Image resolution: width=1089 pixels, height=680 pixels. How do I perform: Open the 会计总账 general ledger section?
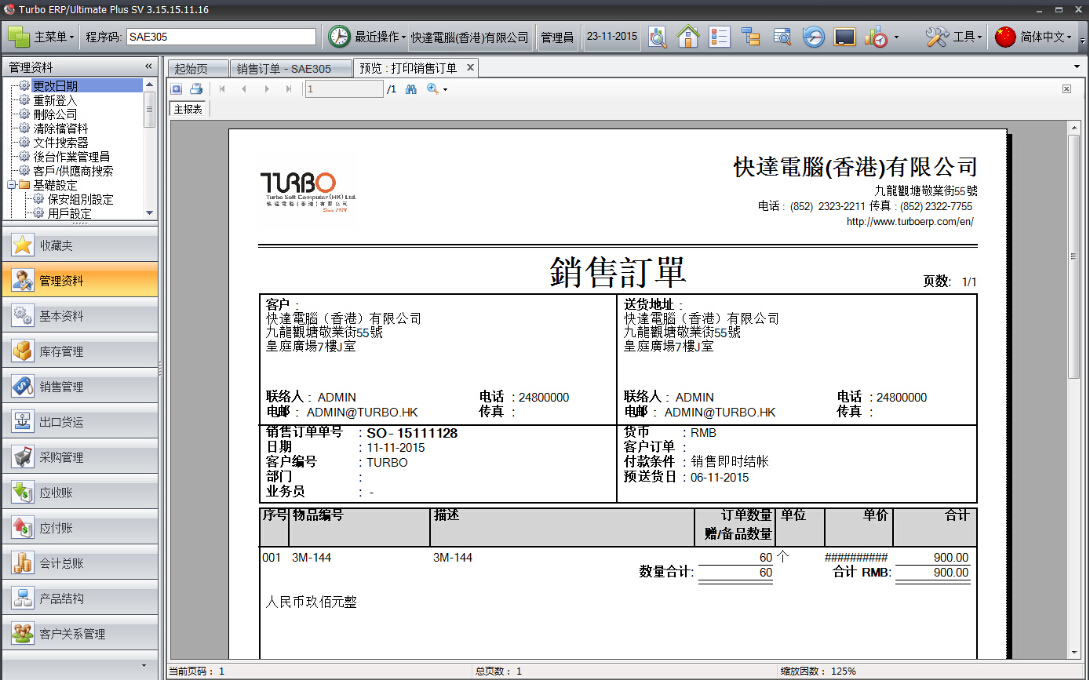(80, 563)
